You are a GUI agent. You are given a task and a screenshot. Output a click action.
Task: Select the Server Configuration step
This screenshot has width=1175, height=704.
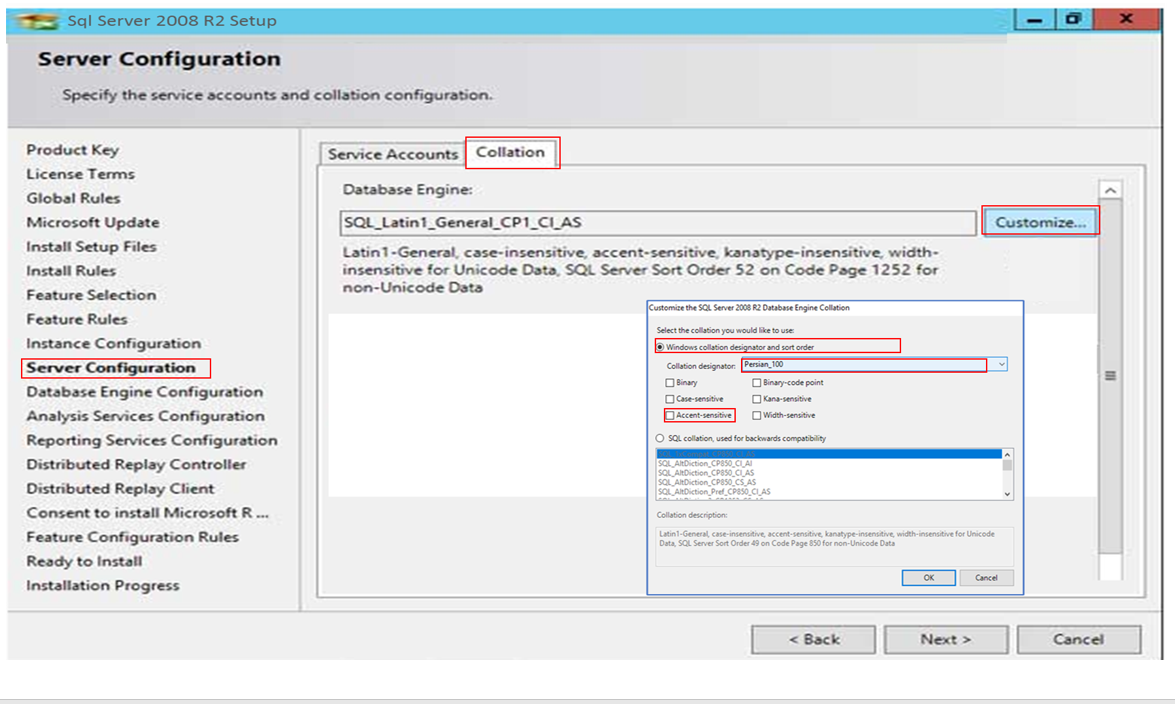110,367
